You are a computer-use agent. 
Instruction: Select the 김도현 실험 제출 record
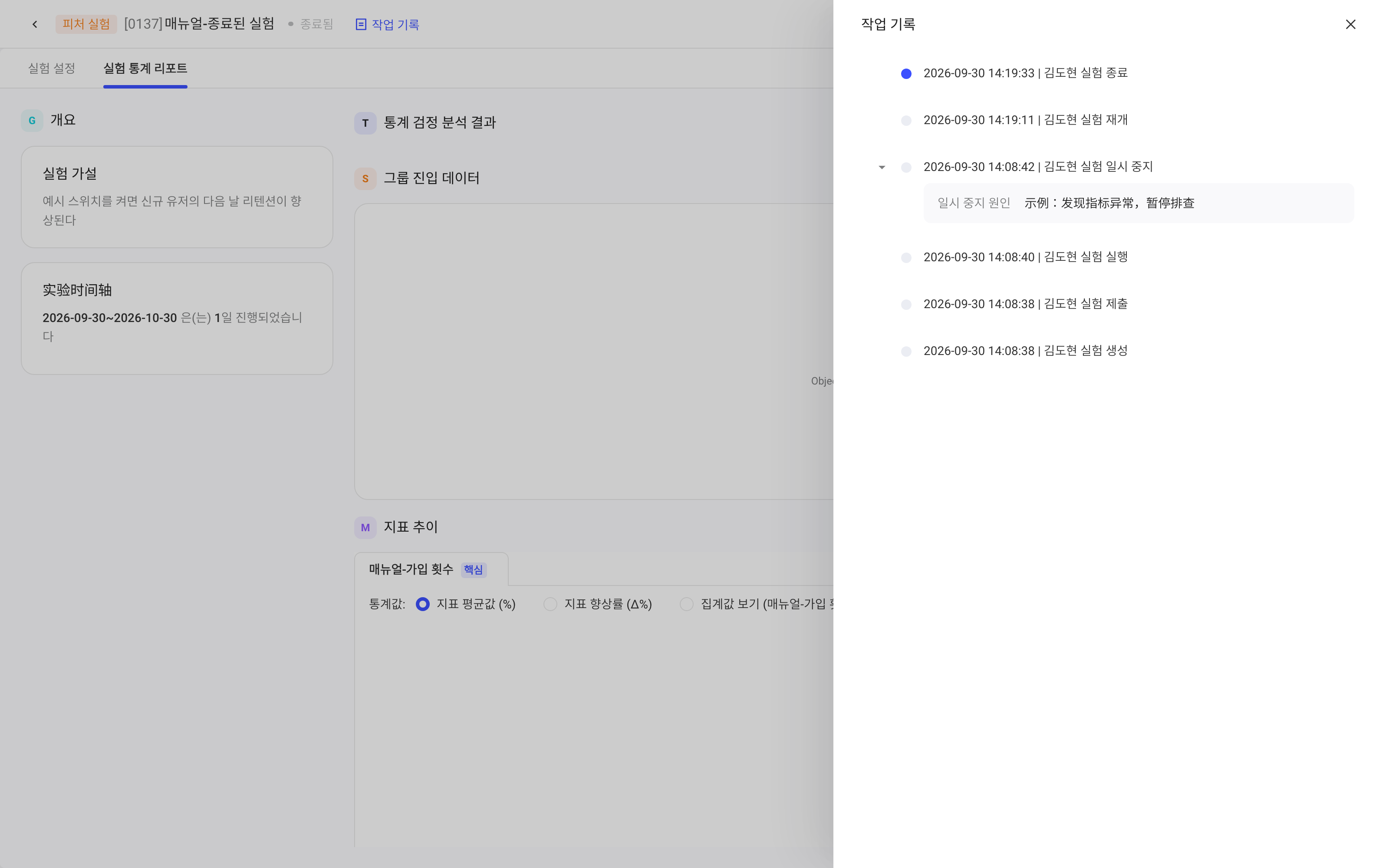tap(1025, 304)
